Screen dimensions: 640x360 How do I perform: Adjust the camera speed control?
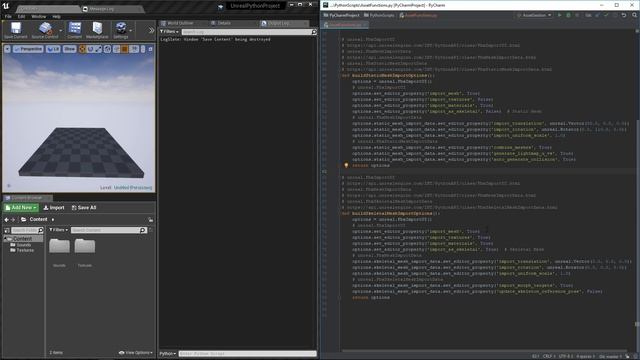click(x=143, y=49)
